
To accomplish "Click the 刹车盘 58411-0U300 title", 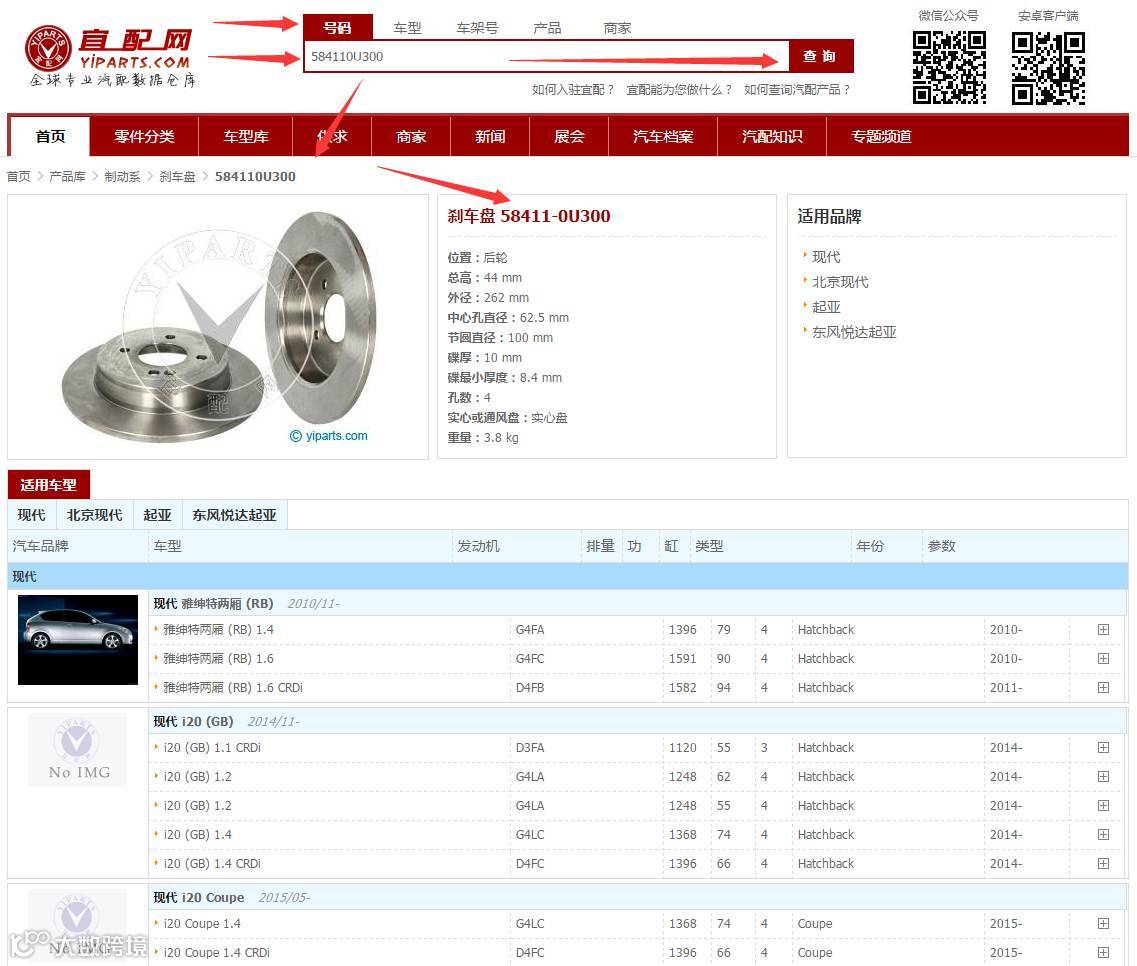I will [529, 216].
